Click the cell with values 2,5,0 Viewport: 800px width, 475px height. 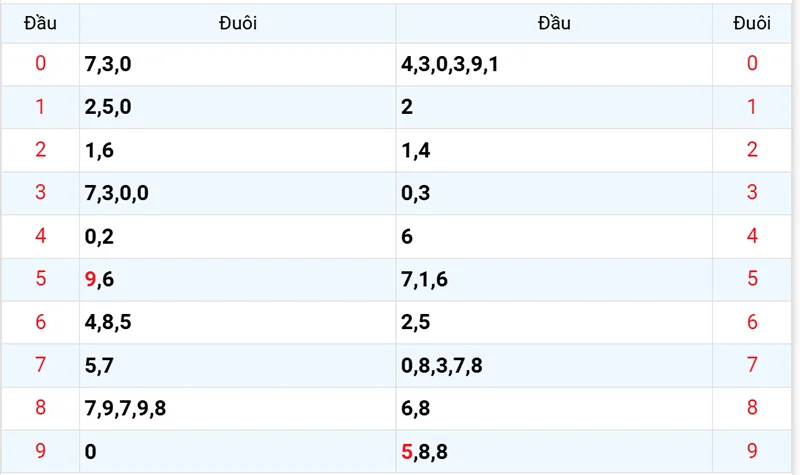pyautogui.click(x=108, y=107)
